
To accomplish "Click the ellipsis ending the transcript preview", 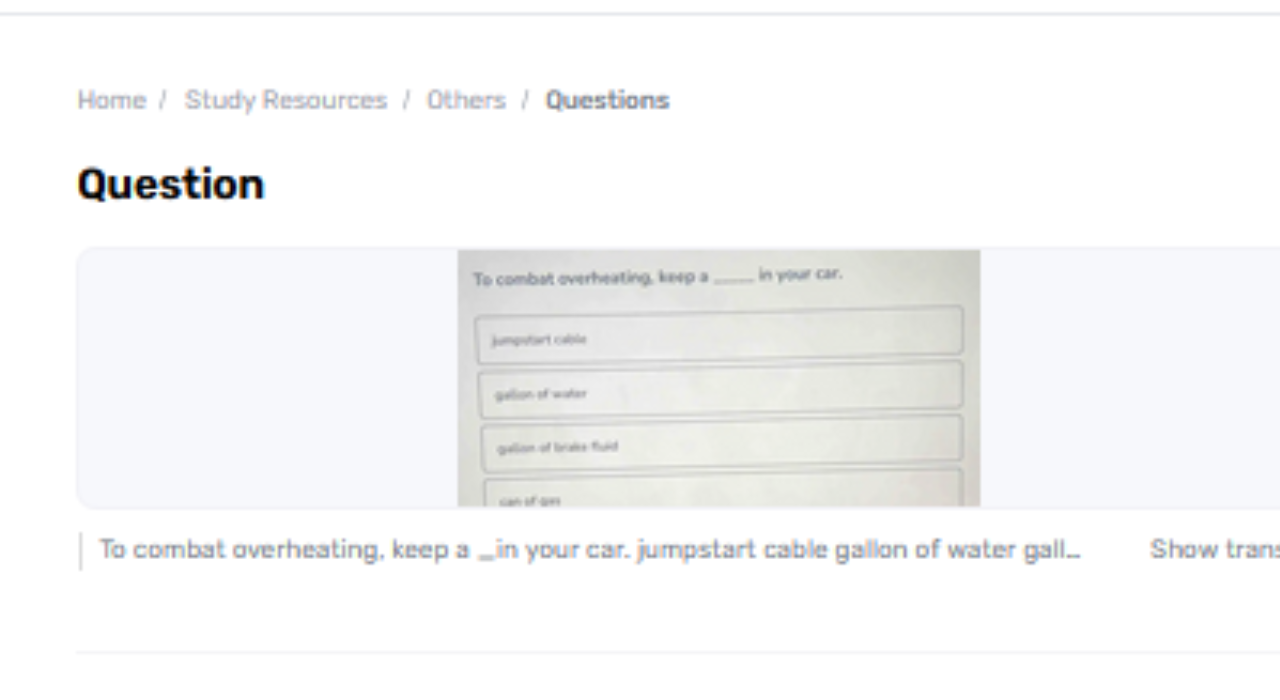I will coord(1073,552).
